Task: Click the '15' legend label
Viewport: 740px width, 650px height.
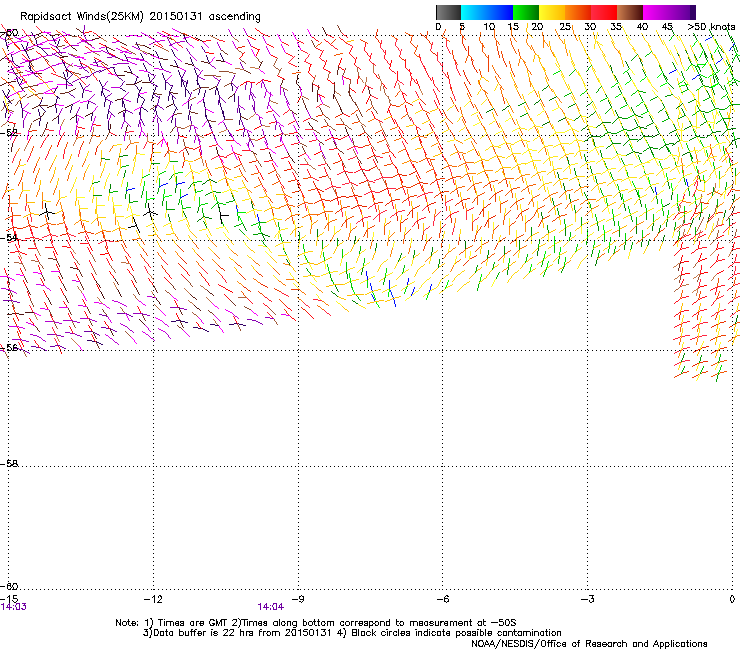Action: [x=513, y=27]
